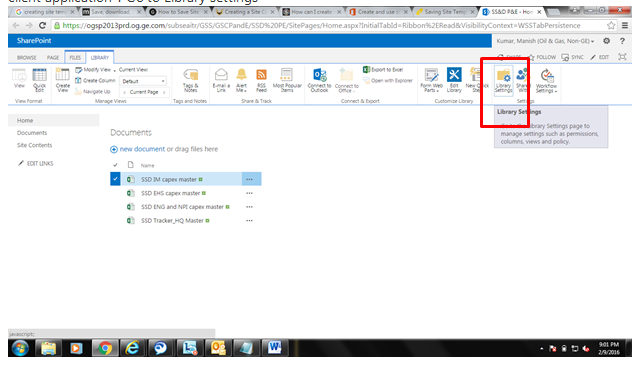Click Navigate Up in Manage Views
This screenshot has width=643, height=371.
pyautogui.click(x=93, y=91)
